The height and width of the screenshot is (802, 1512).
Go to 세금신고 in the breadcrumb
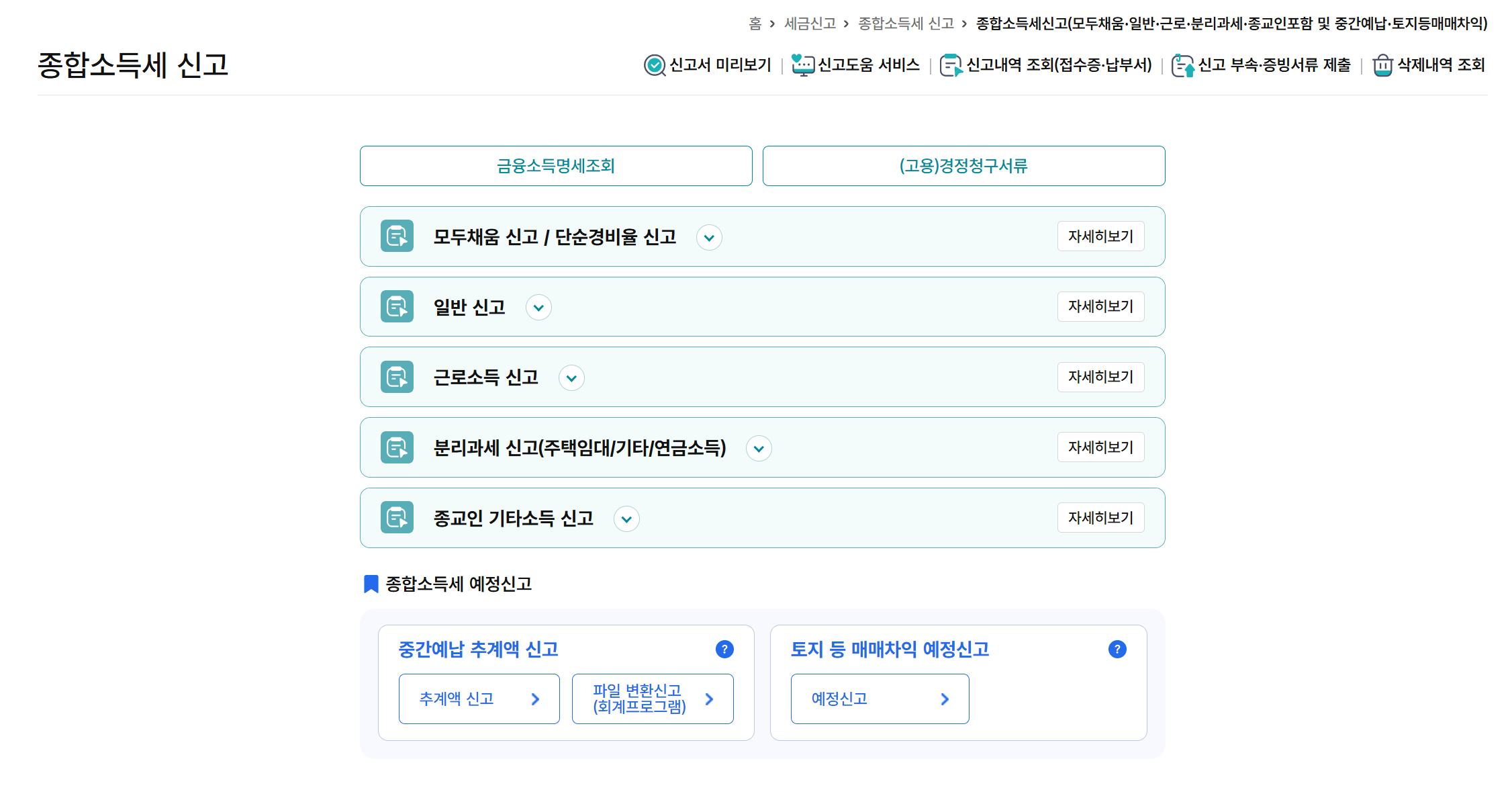(810, 24)
